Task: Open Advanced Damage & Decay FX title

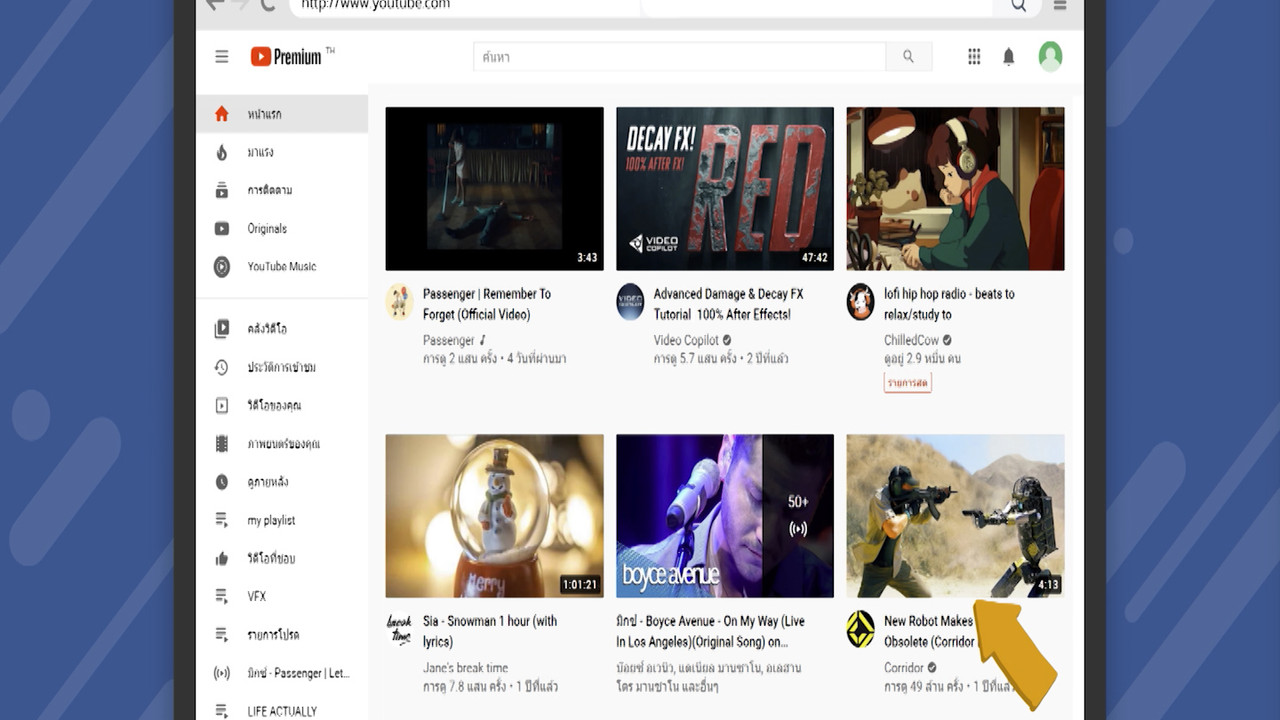Action: pyautogui.click(x=728, y=304)
